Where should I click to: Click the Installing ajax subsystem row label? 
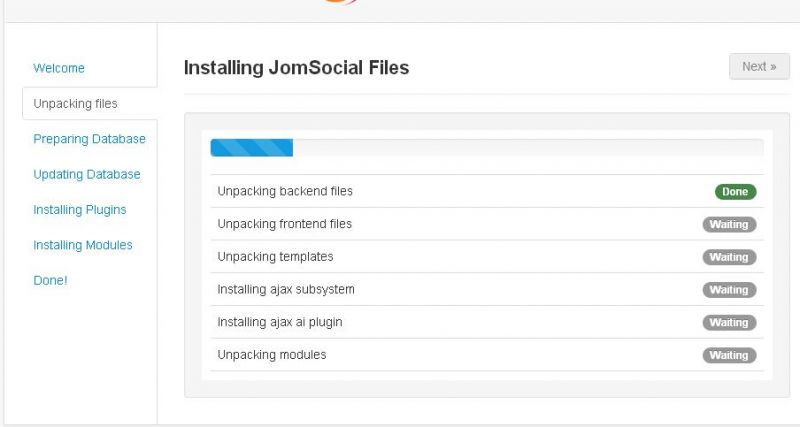tap(286, 289)
